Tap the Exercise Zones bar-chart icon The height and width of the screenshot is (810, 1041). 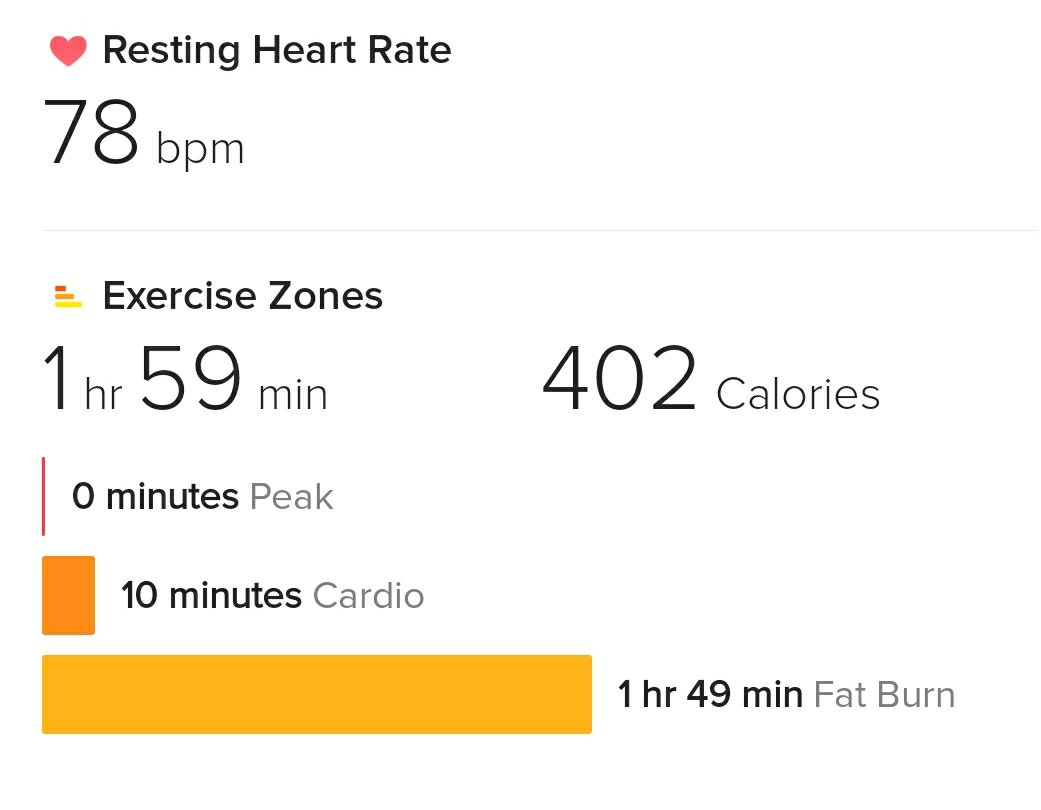click(x=68, y=297)
